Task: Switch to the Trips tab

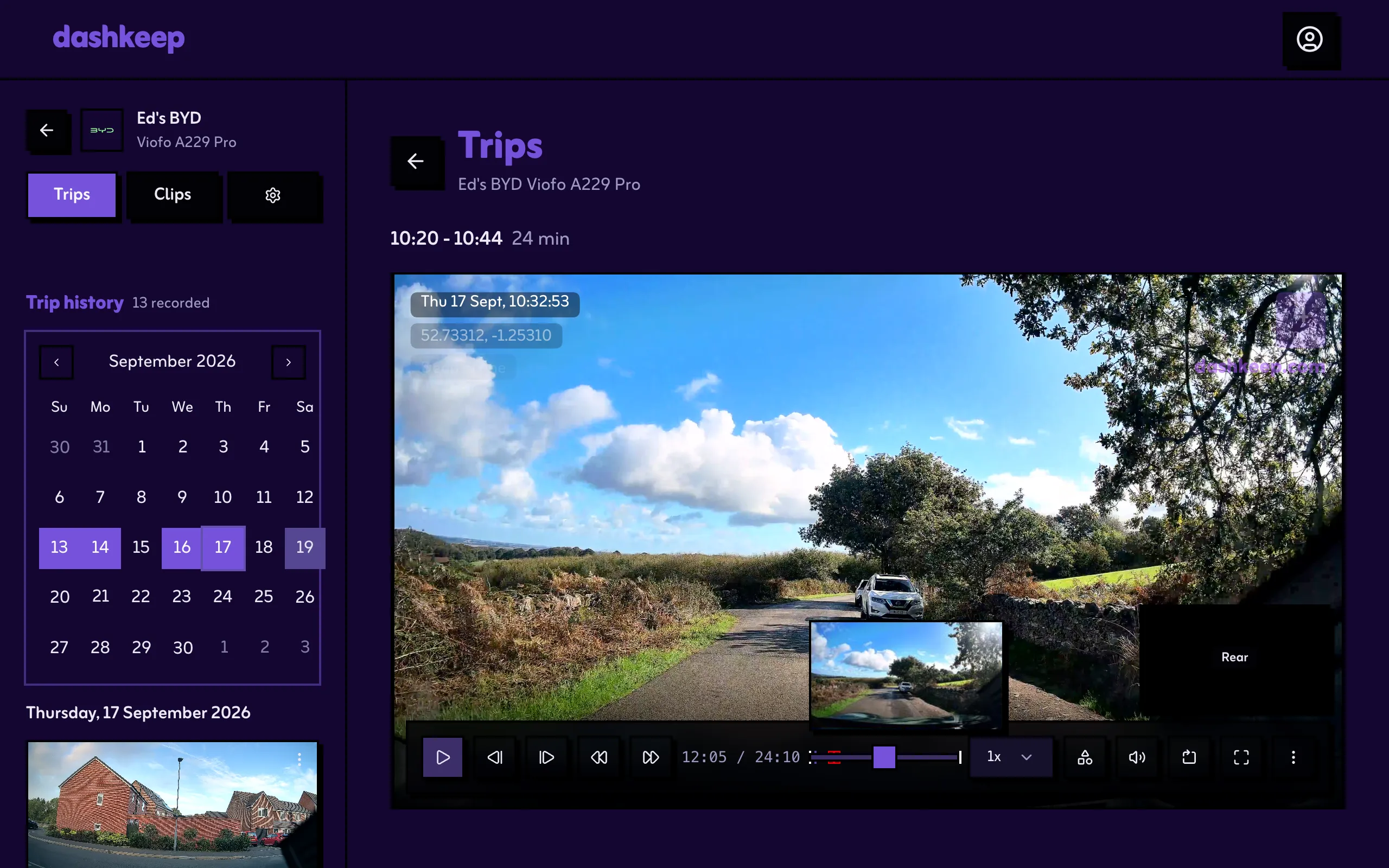Action: [72, 195]
